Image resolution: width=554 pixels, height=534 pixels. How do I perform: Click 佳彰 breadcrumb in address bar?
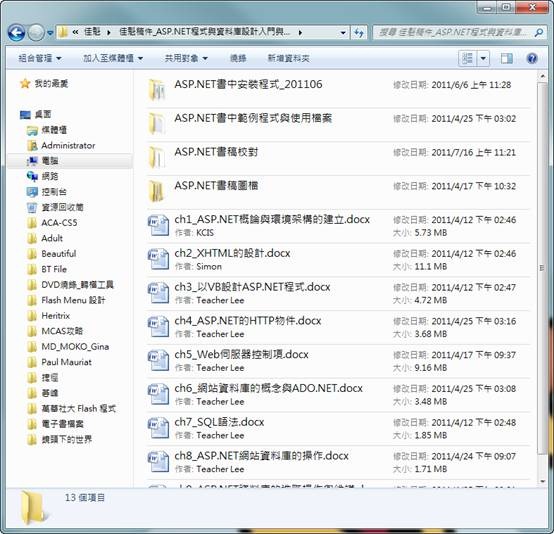point(92,33)
